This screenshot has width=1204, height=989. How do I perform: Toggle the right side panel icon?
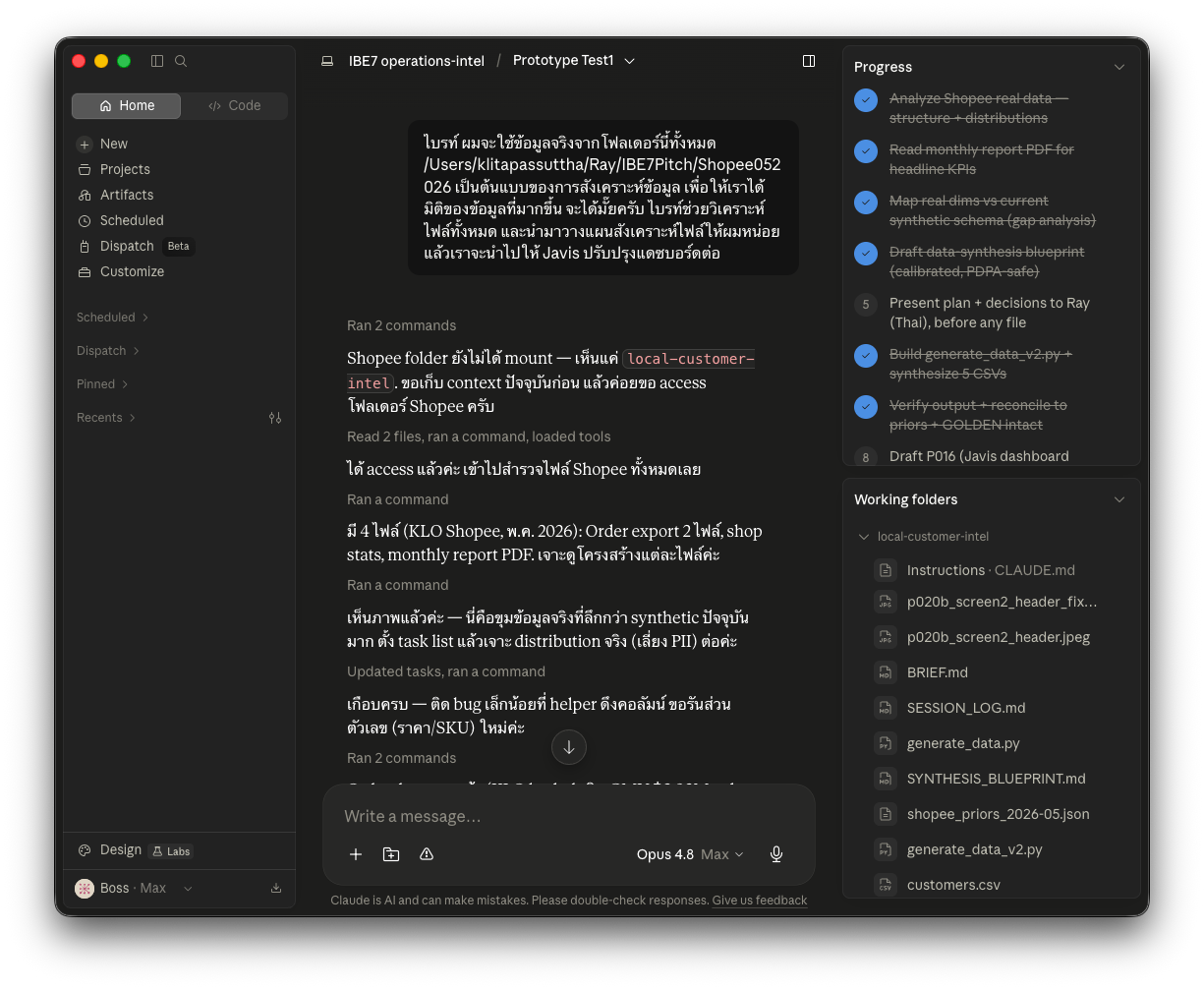(809, 61)
